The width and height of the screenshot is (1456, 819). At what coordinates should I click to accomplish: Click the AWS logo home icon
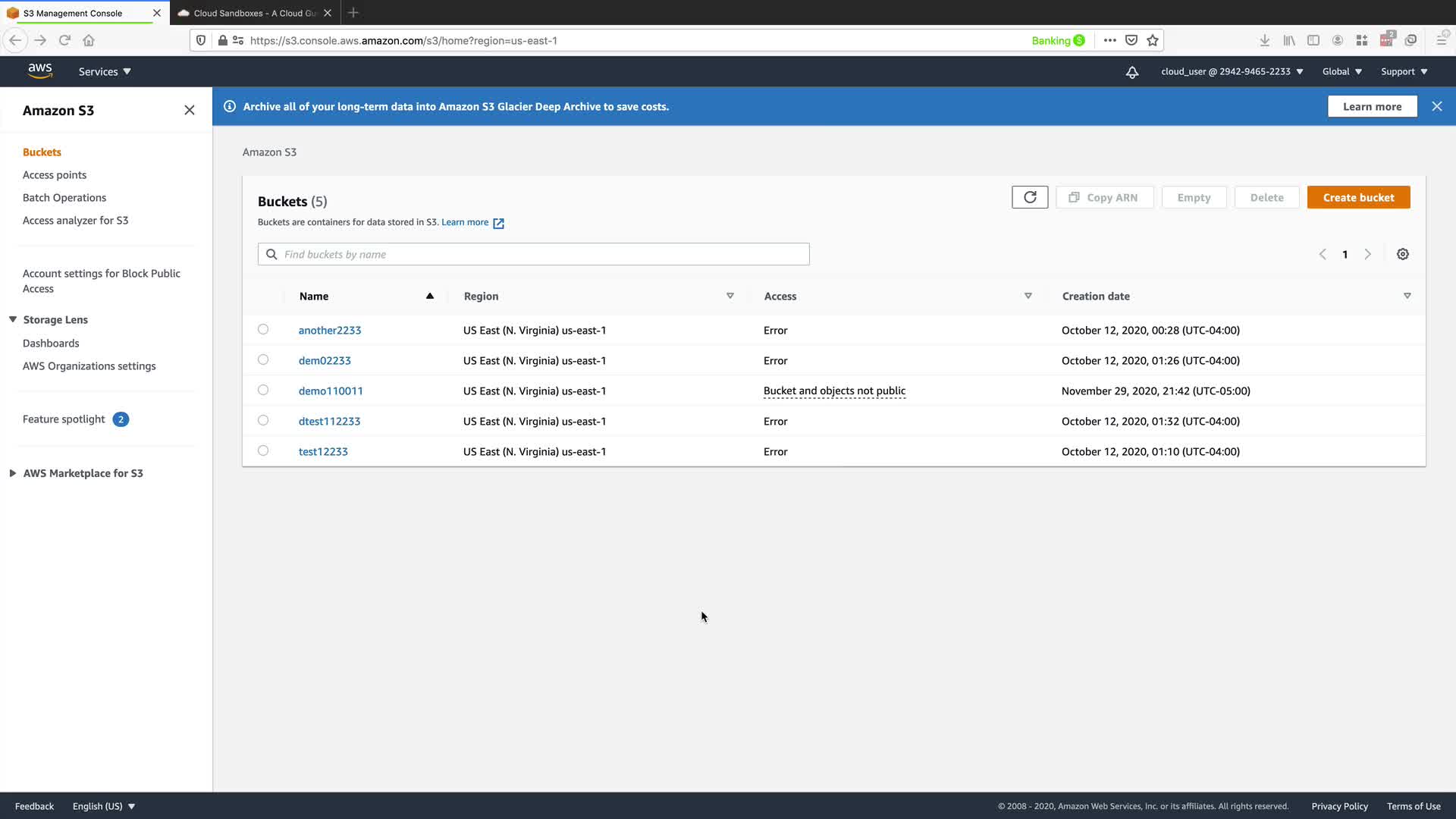(x=40, y=71)
